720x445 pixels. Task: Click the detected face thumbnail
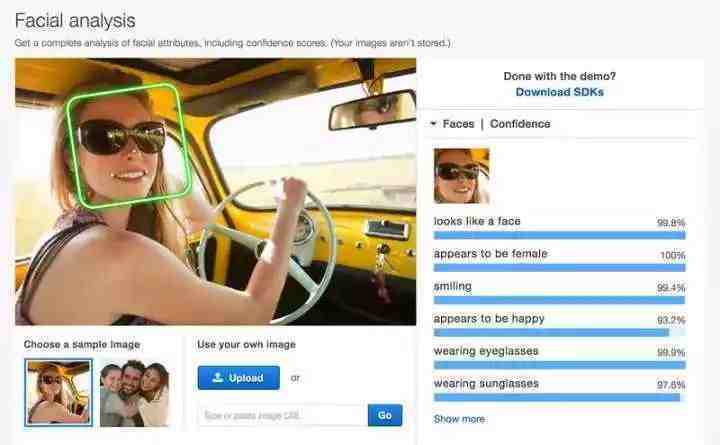tap(461, 175)
